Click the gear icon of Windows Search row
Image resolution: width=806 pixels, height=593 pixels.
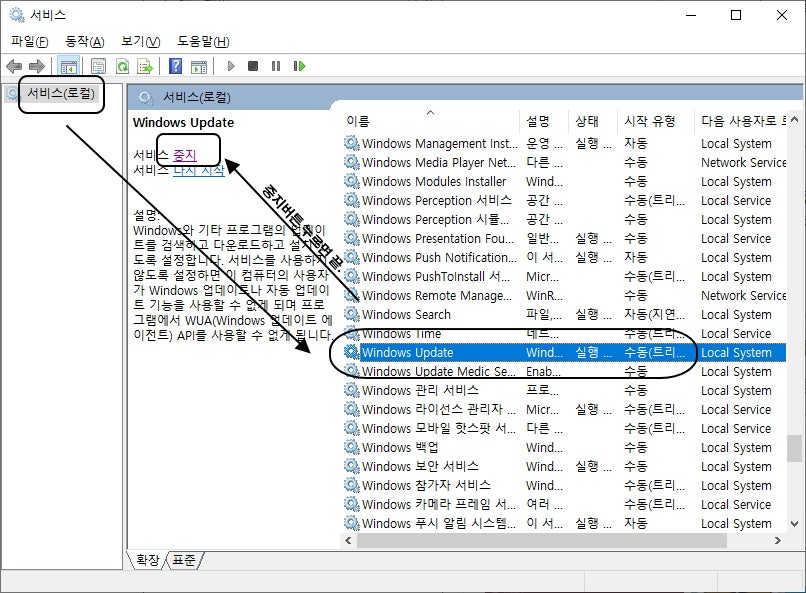click(x=352, y=314)
